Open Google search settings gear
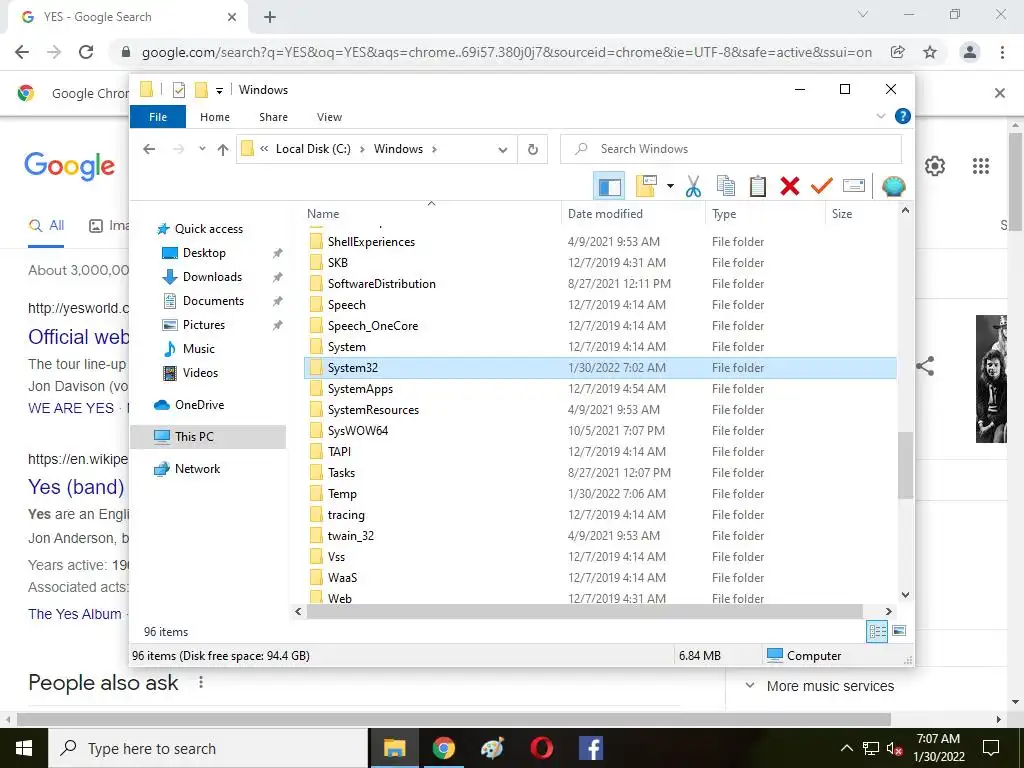The image size is (1024, 768). coord(935,166)
